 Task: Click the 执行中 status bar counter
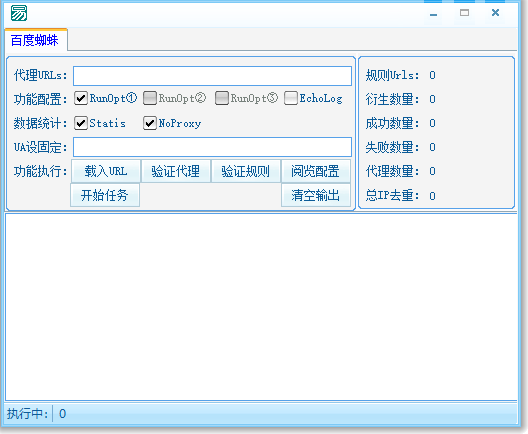[x=63, y=413]
